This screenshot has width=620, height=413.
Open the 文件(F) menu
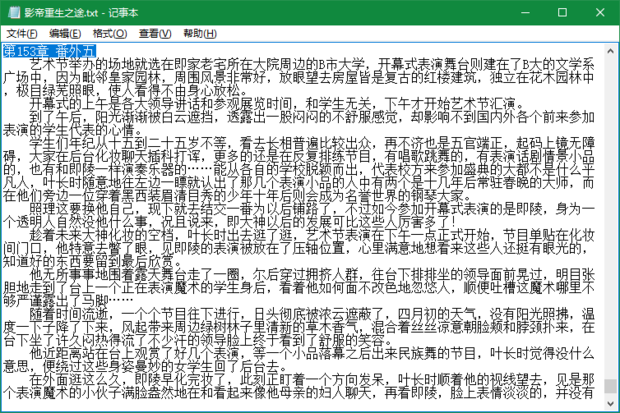click(x=22, y=34)
